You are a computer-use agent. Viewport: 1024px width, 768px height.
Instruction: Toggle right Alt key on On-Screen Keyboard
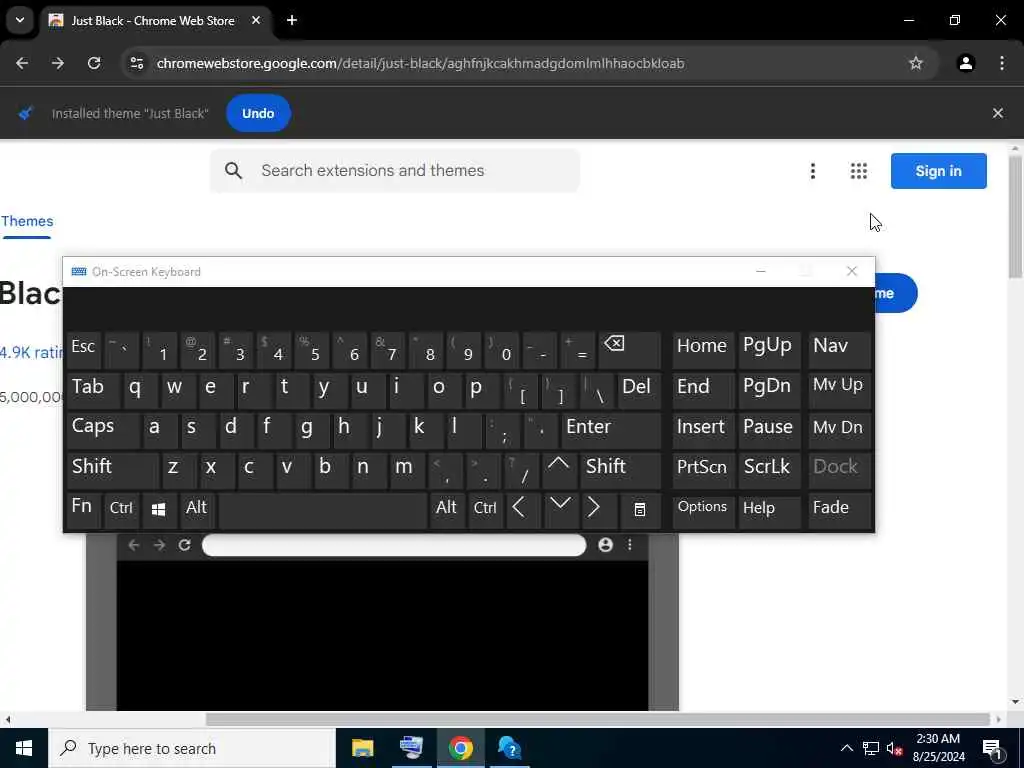(447, 509)
